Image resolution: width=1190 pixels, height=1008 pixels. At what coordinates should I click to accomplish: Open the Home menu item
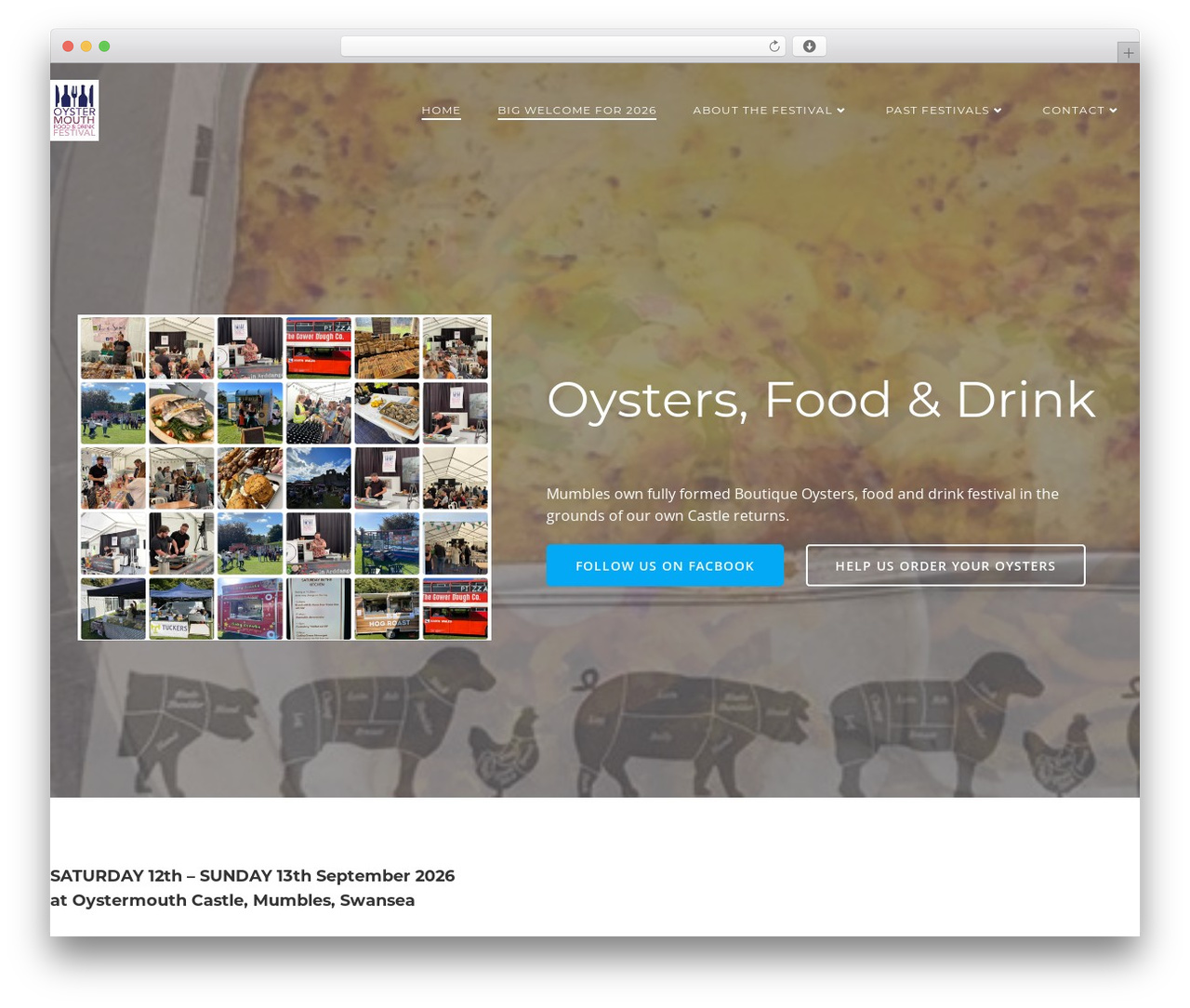(x=442, y=110)
